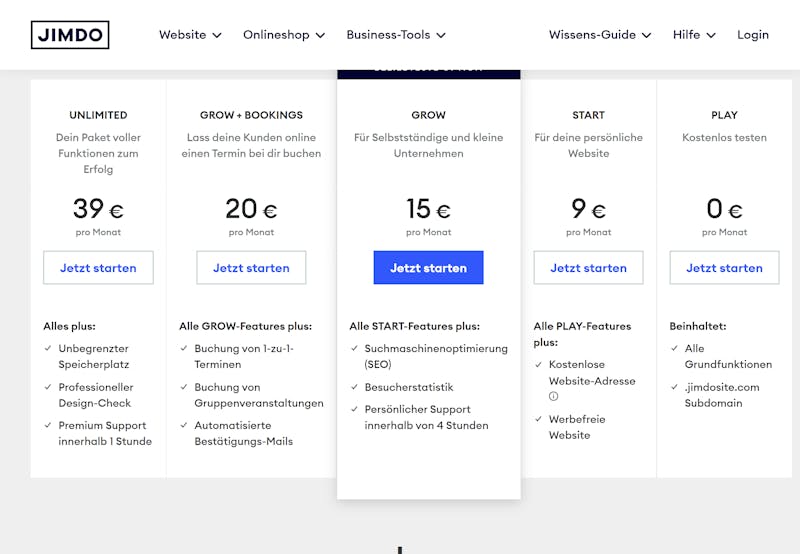Select the GROW + BOOKINGS heading
This screenshot has height=554, width=800.
coord(251,115)
